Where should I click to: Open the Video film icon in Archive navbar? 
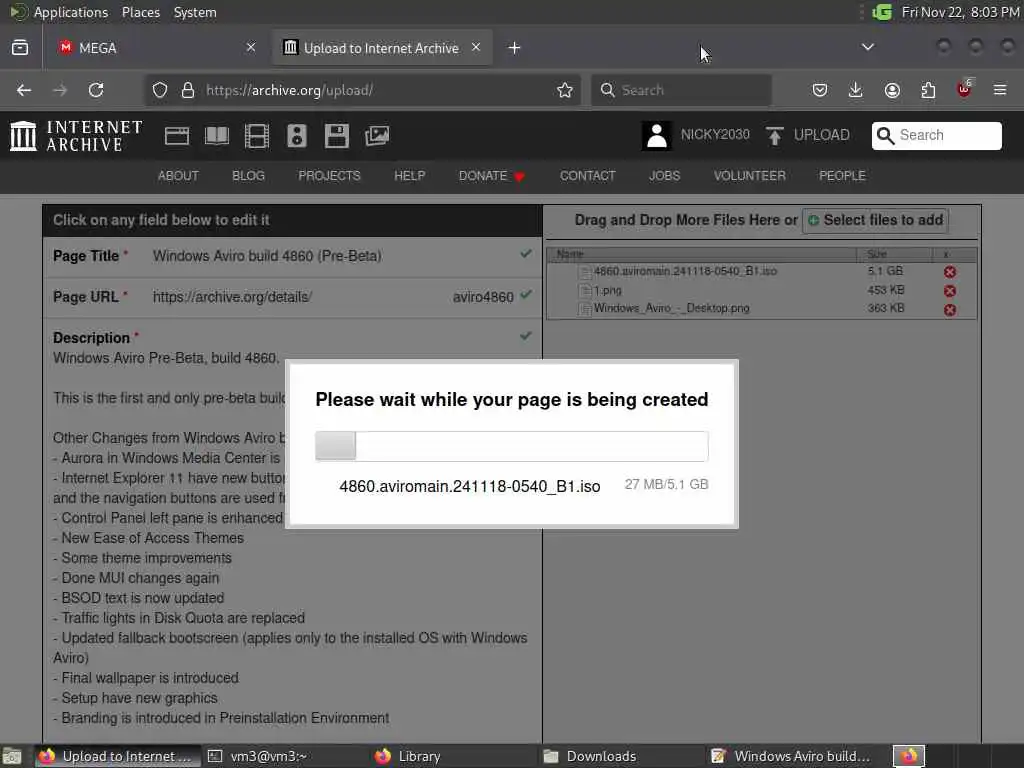257,136
